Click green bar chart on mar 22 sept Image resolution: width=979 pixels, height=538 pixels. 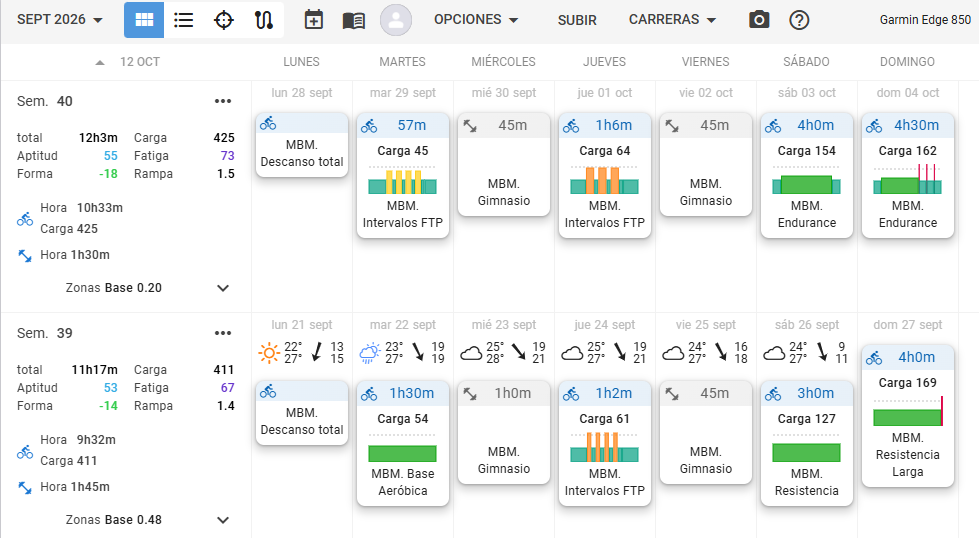tap(403, 453)
